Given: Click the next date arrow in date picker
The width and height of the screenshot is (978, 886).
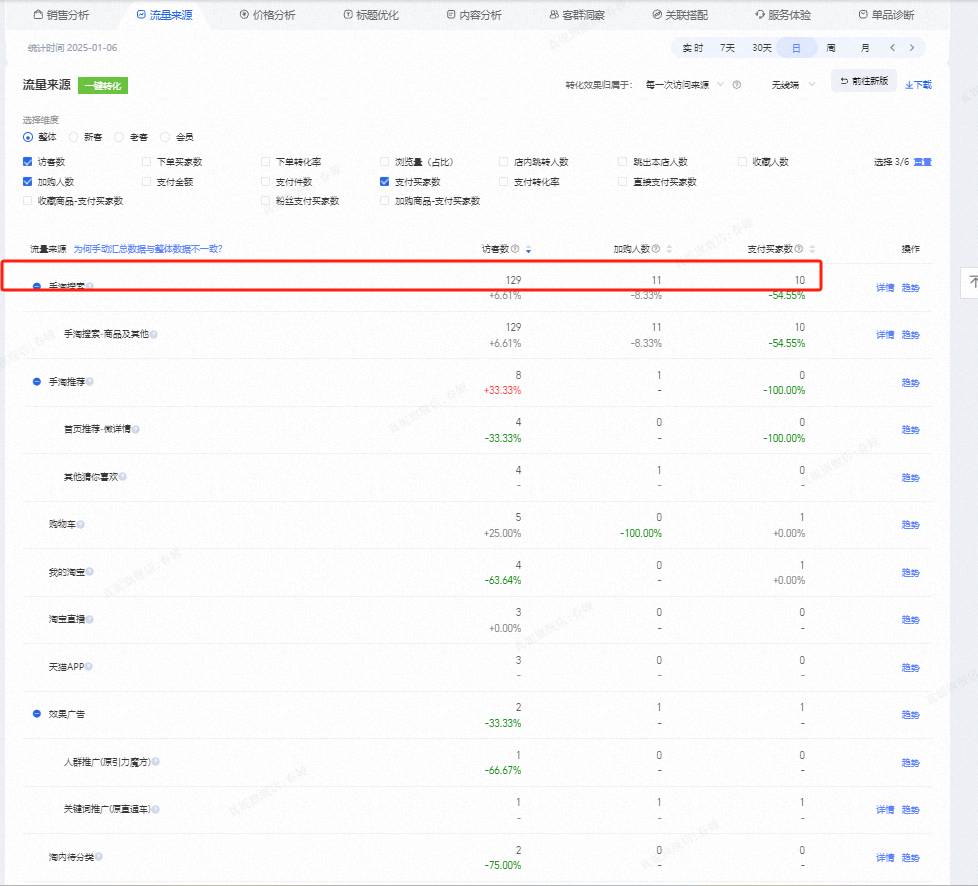Looking at the screenshot, I should [911, 48].
